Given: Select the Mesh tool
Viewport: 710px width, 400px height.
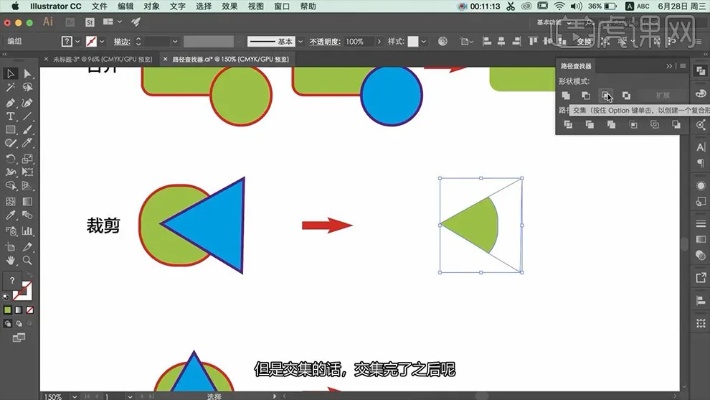Looking at the screenshot, I should [x=10, y=201].
